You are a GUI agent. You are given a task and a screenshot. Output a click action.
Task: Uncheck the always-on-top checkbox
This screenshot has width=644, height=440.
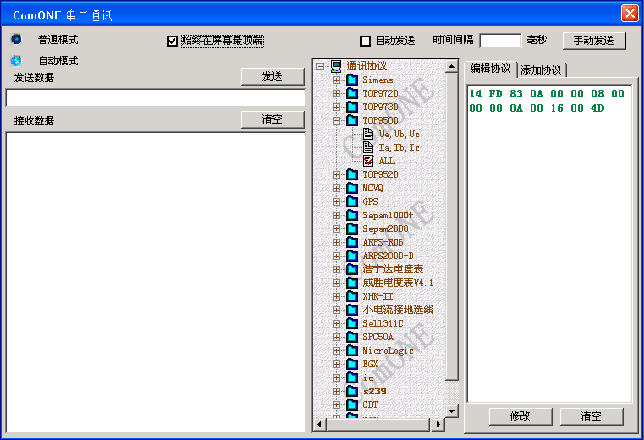(172, 41)
